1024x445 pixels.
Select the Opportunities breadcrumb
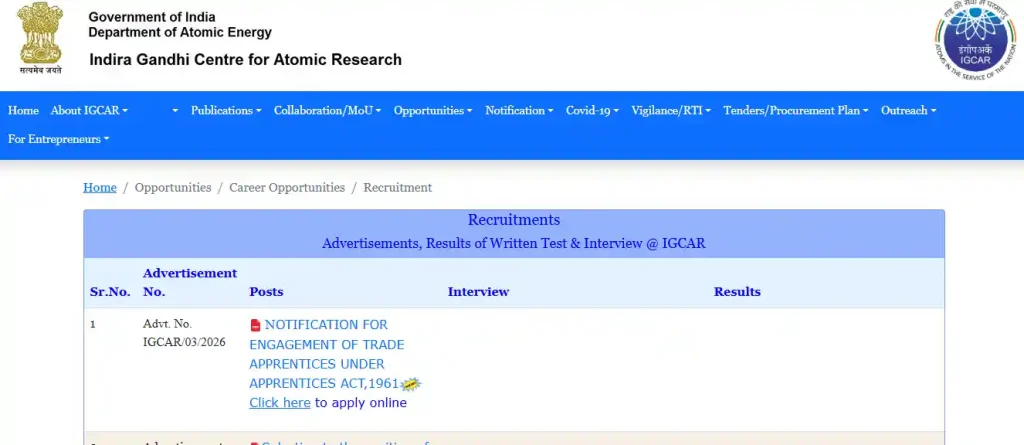(x=173, y=188)
